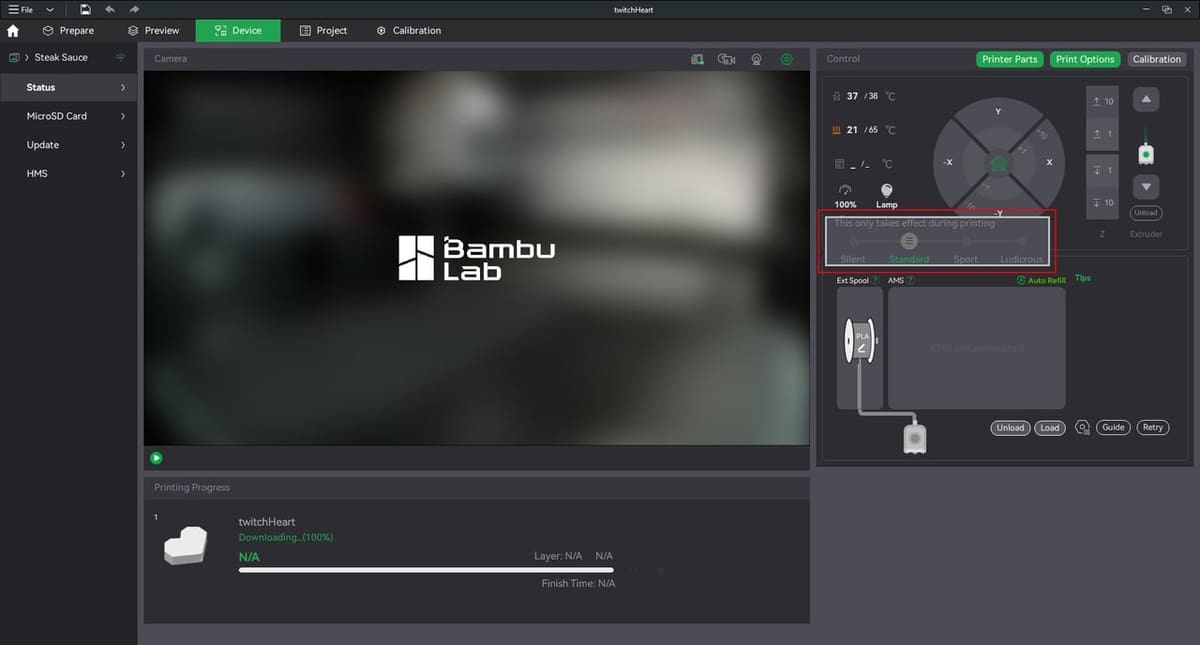Click the extruder up arrow button
1200x645 pixels.
click(1146, 99)
